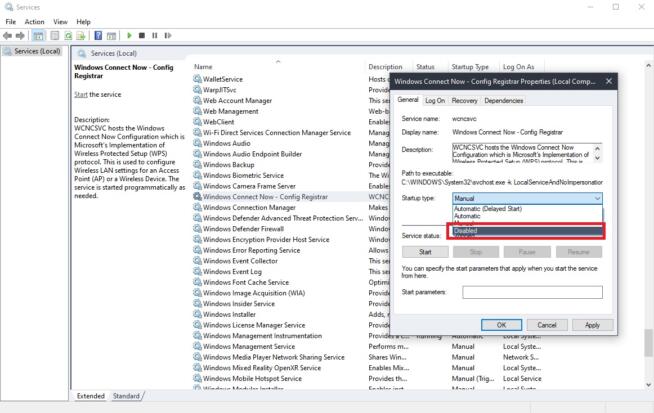Click the gear icon beside Windows Event Log
This screenshot has width=654, height=413.
[197, 271]
